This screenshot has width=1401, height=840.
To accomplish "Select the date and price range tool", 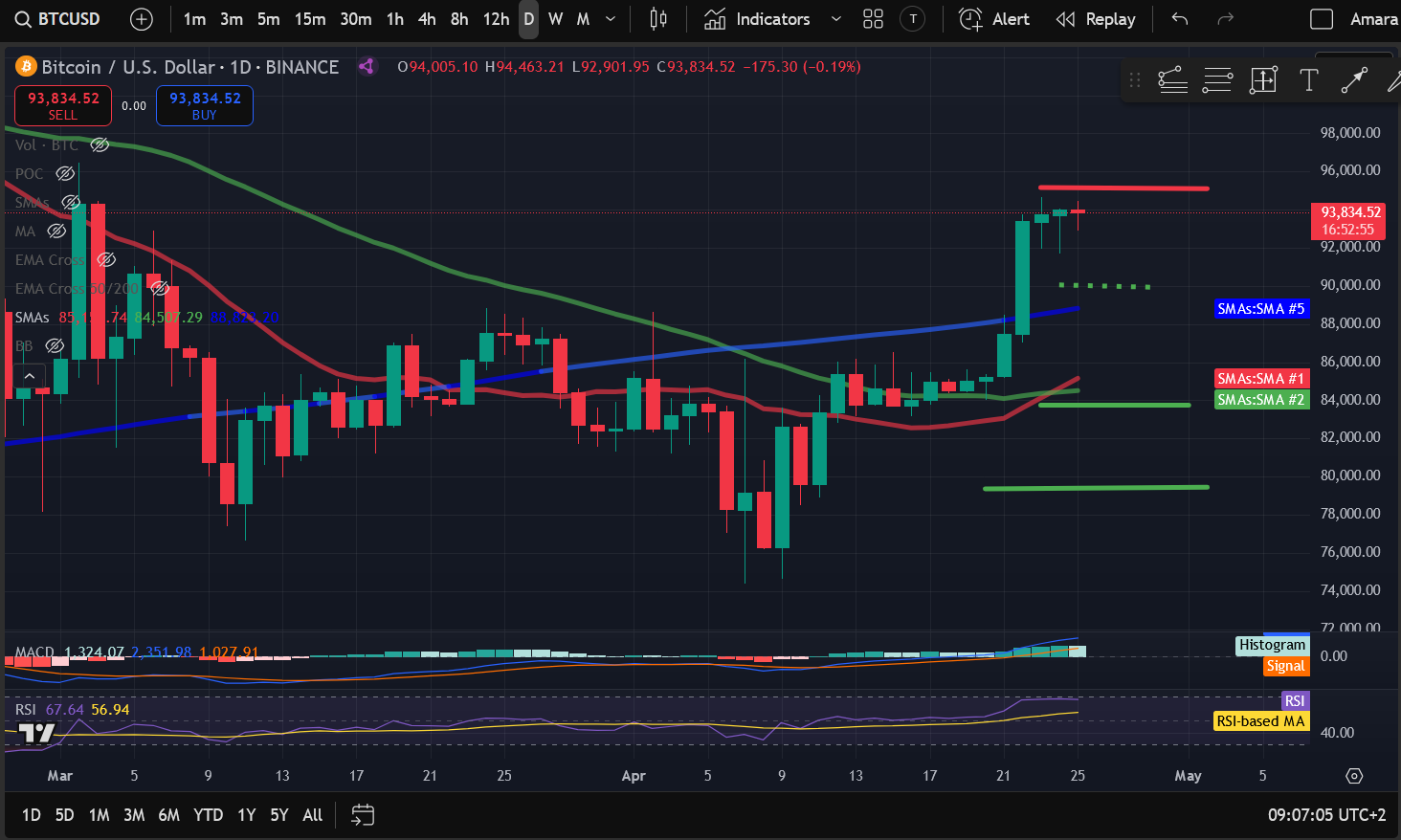I will tap(1263, 80).
